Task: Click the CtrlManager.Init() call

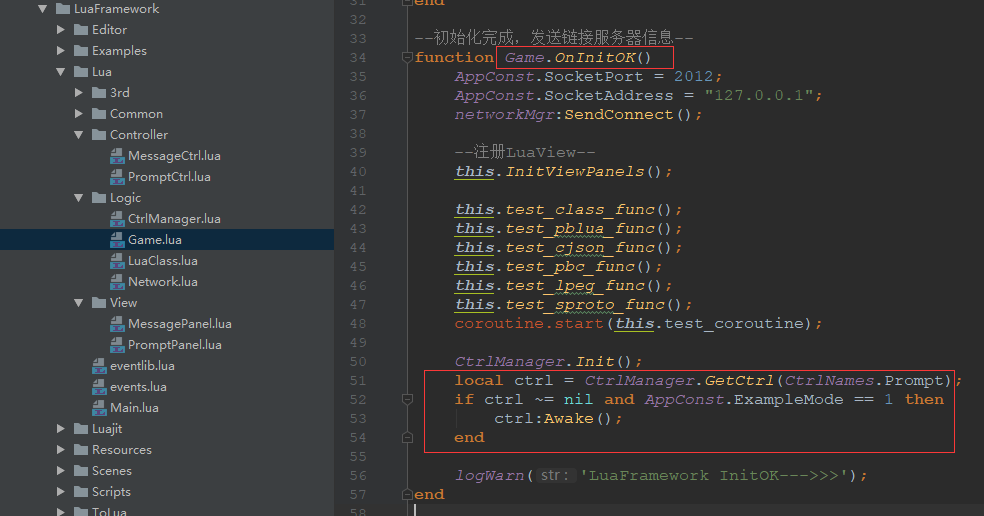Action: tap(548, 362)
